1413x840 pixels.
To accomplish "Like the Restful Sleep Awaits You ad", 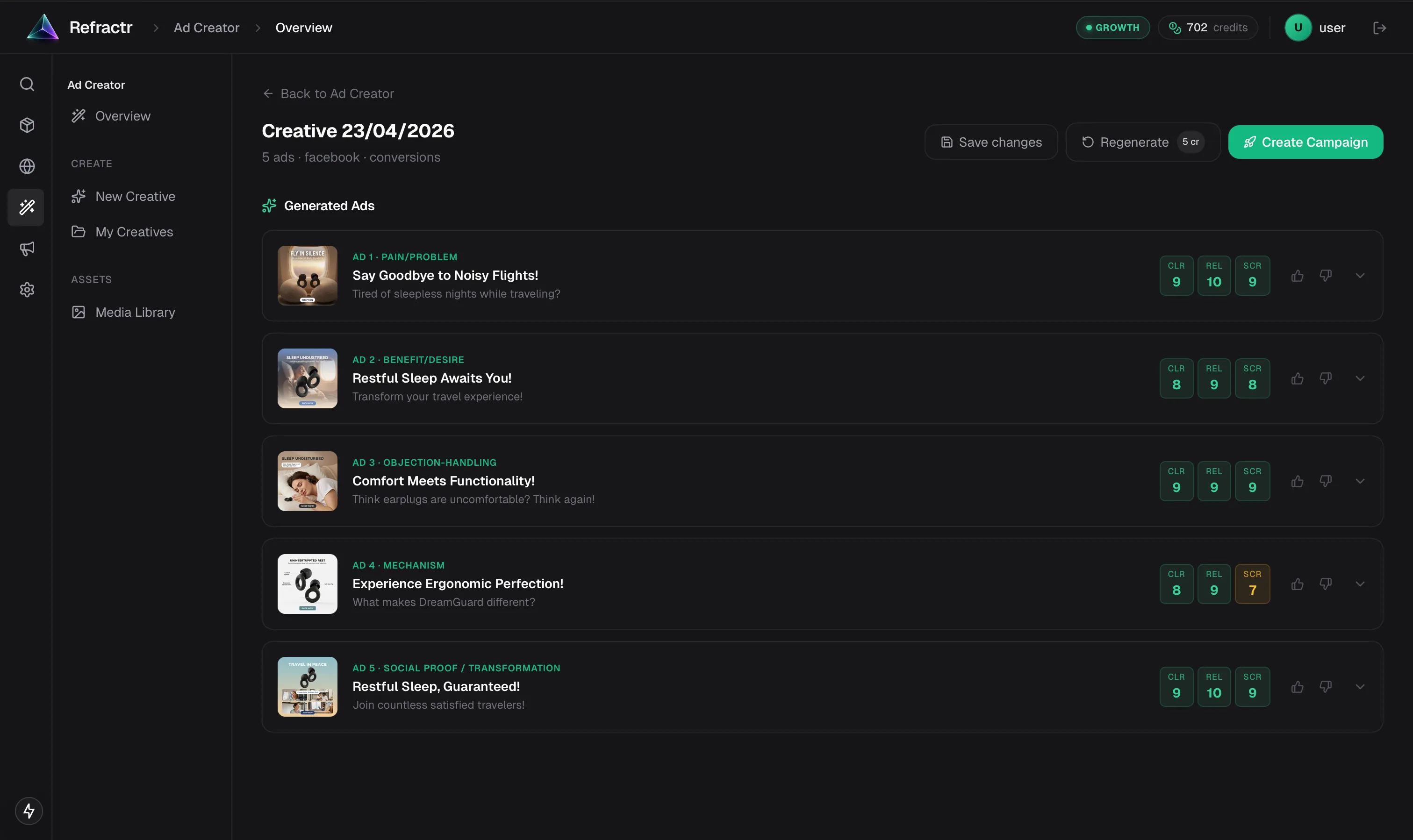I will (x=1298, y=379).
